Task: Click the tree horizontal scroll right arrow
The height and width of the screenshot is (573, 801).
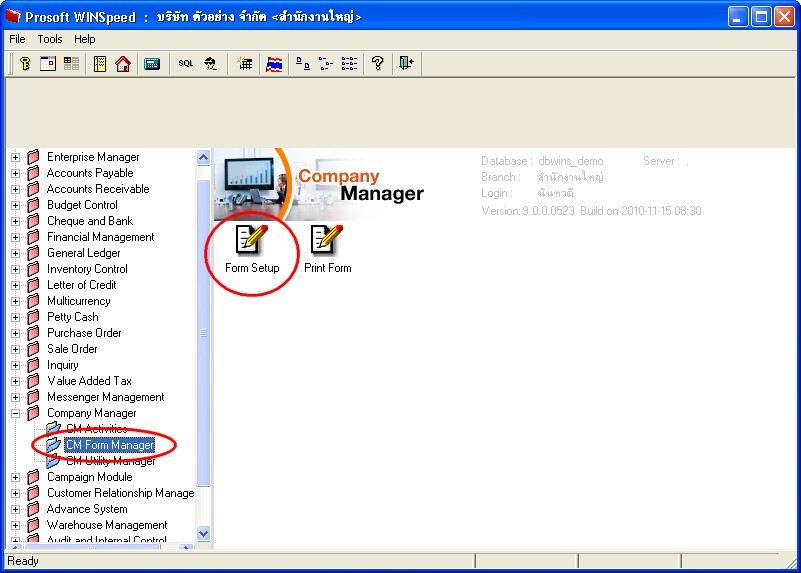Action: 186,547
